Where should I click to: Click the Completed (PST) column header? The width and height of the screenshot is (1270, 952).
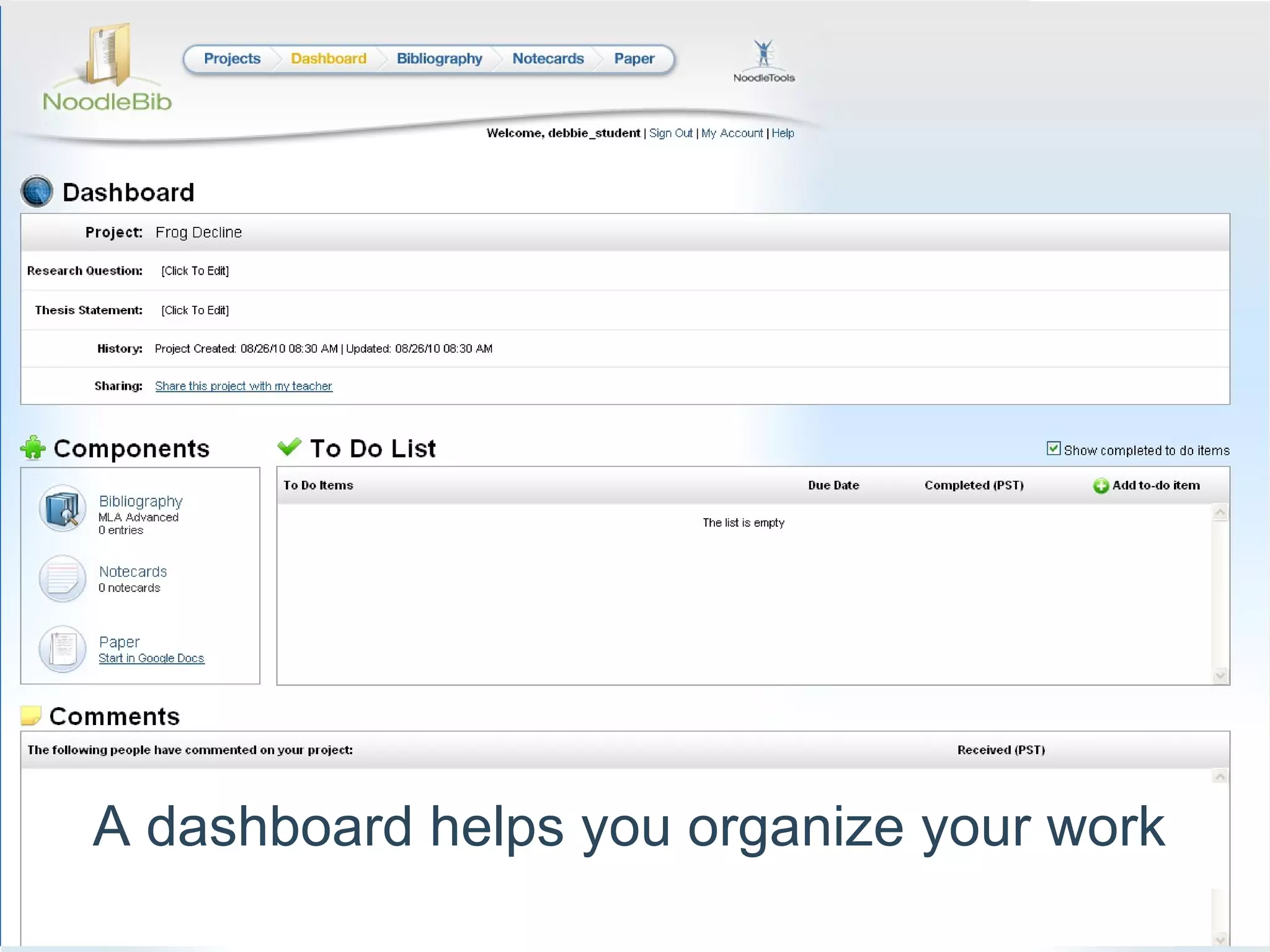click(974, 485)
